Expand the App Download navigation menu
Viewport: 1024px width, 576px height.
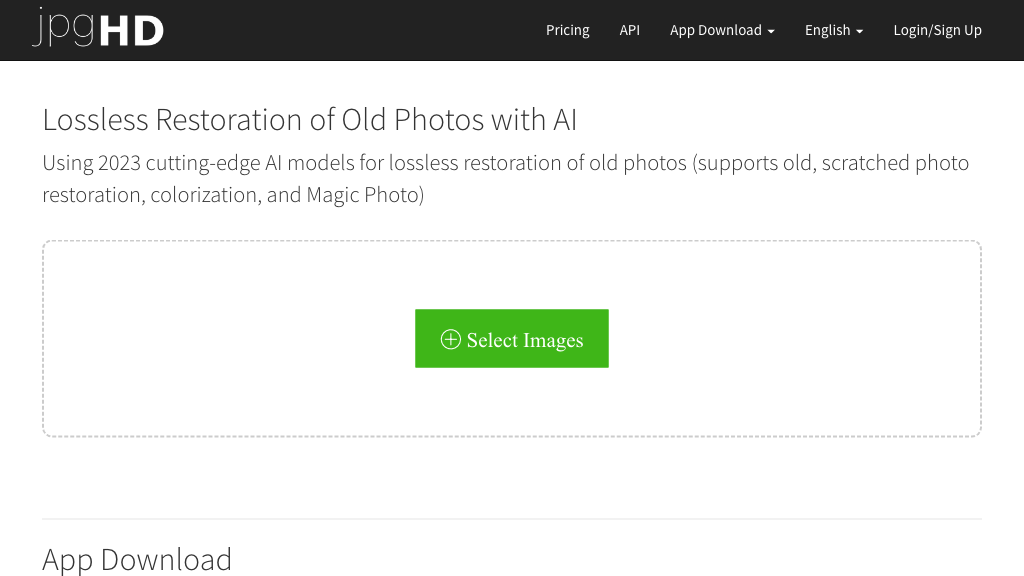716,30
